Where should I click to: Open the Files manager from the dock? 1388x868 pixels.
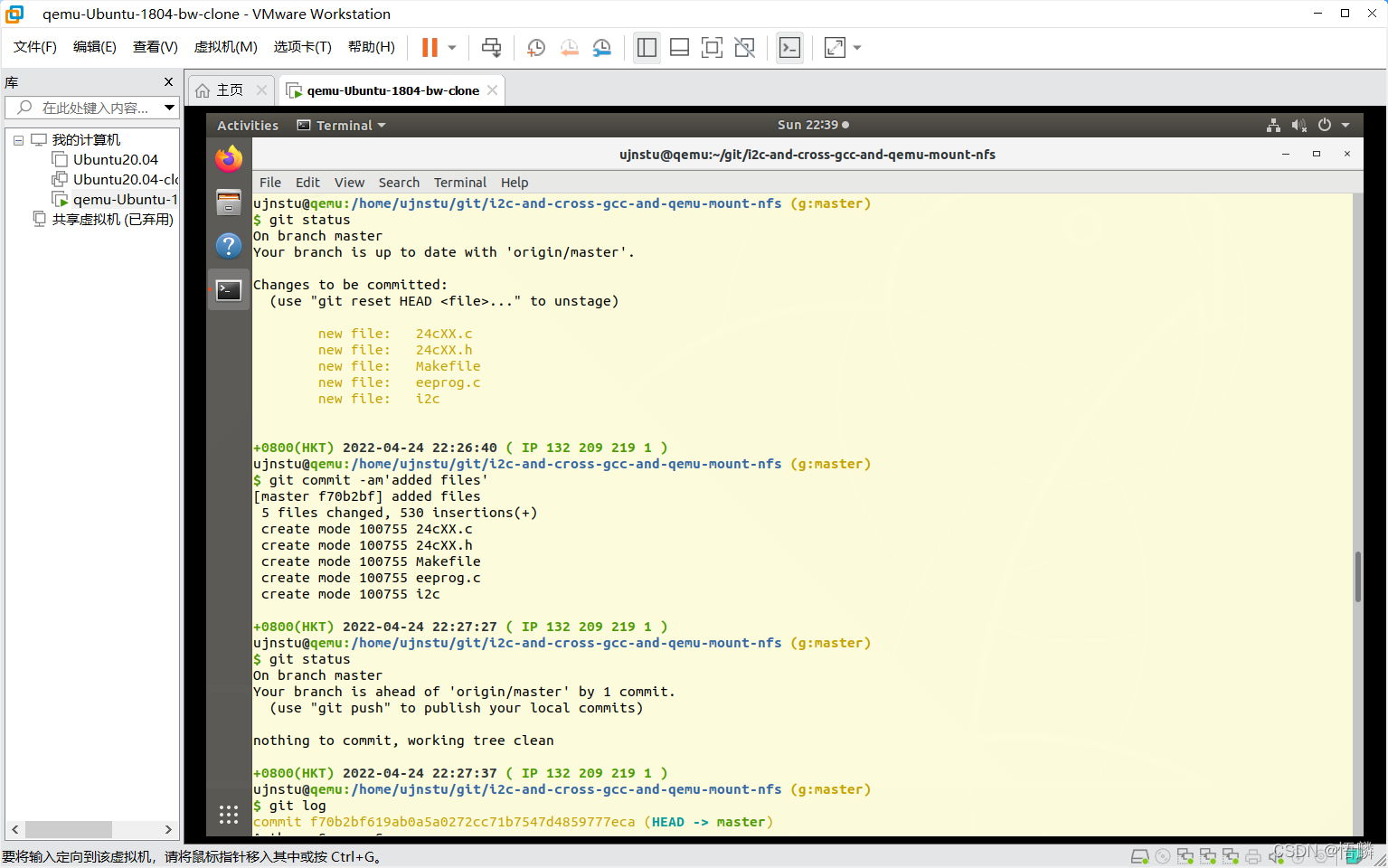(x=229, y=203)
